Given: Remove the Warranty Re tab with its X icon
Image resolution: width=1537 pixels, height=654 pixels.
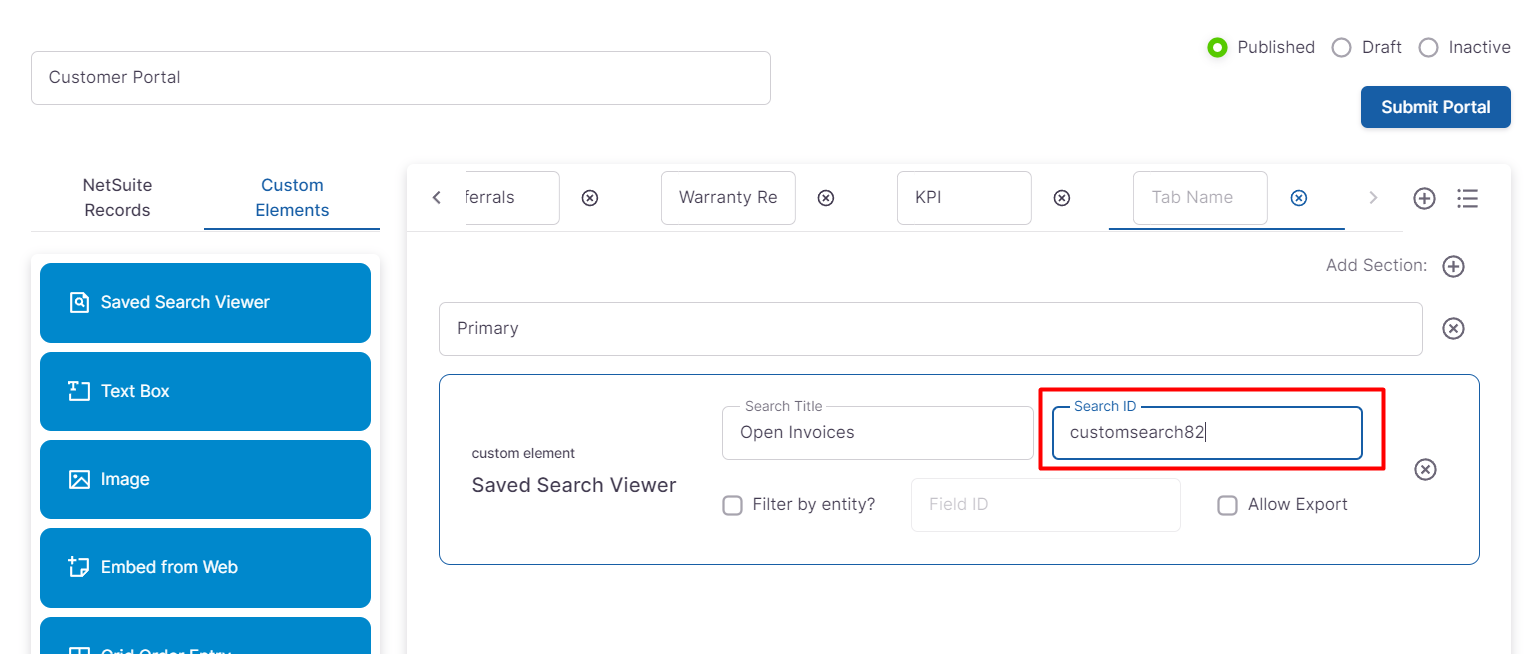Looking at the screenshot, I should coord(826,198).
